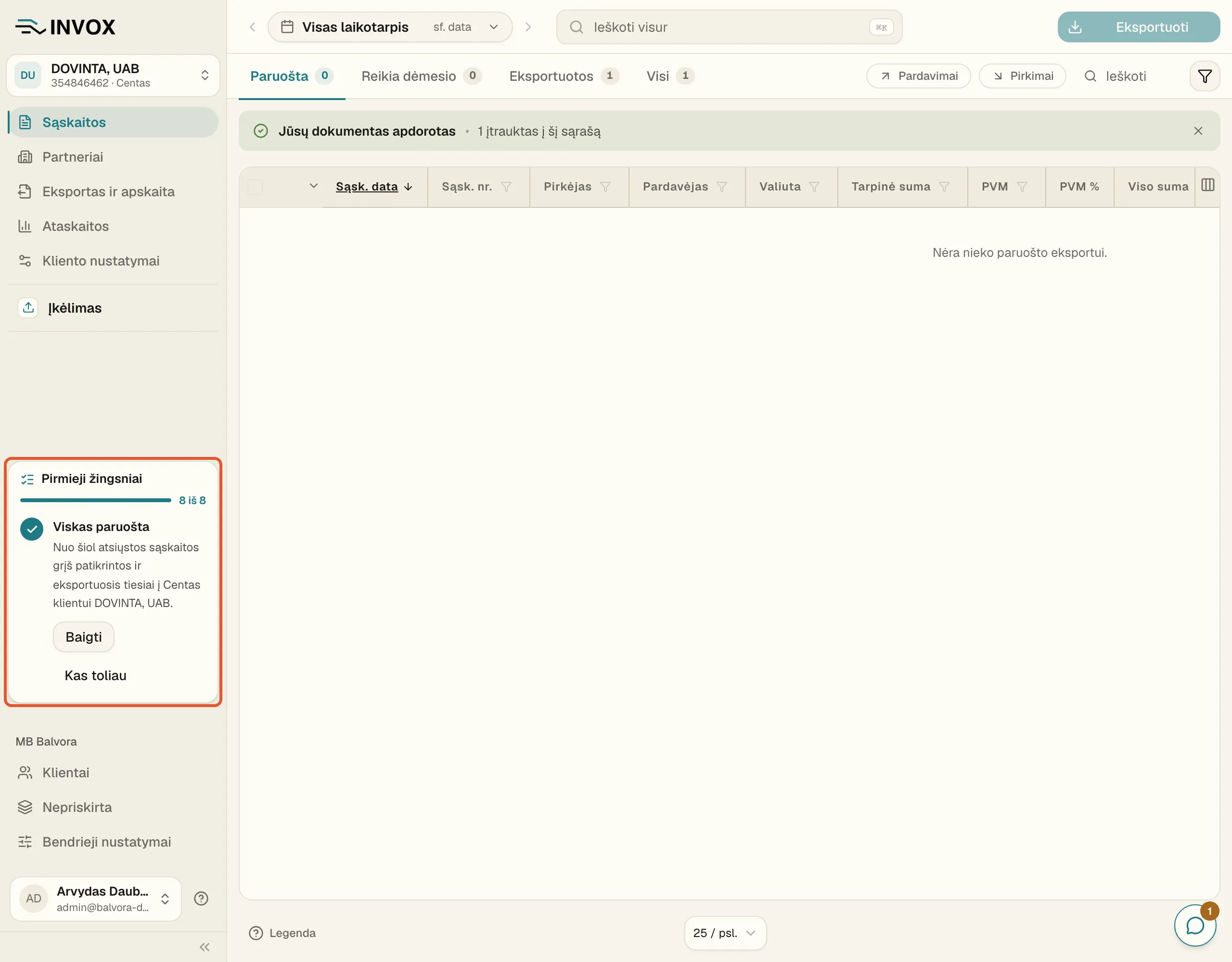This screenshot has width=1232, height=962.
Task: Open Eksportas ir apskaita in sidebar
Action: (113, 192)
